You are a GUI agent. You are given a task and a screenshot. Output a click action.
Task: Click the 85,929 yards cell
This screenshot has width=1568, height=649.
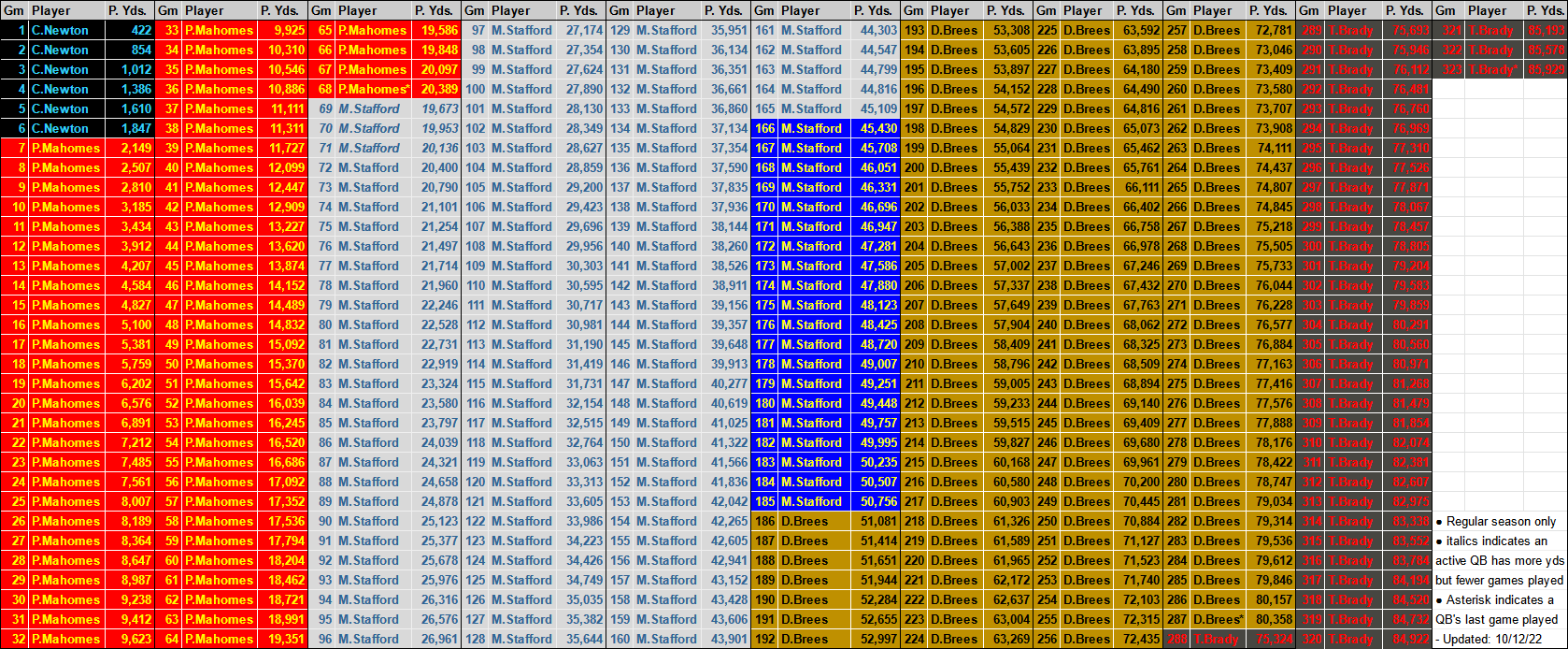pyautogui.click(x=1546, y=69)
